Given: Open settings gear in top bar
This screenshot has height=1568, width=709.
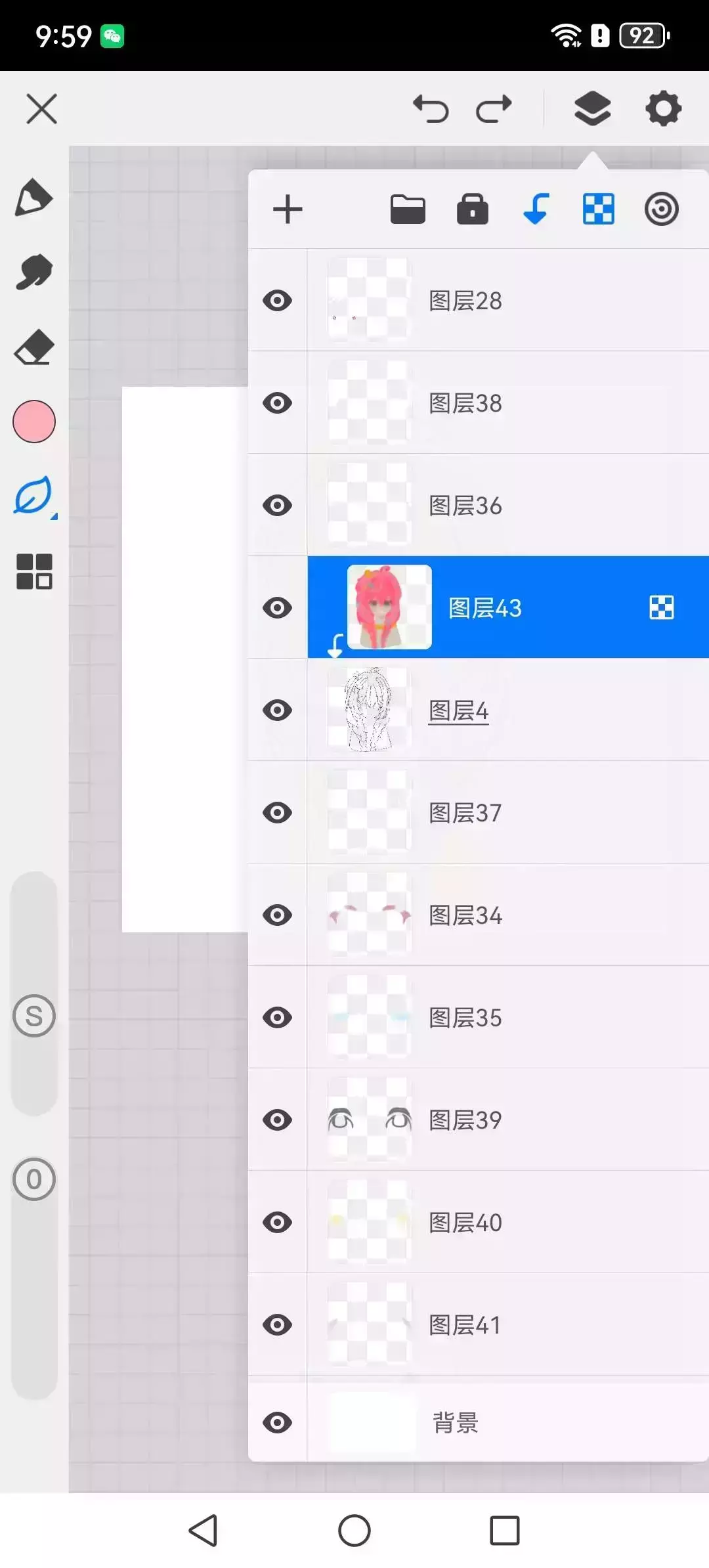Looking at the screenshot, I should (x=663, y=108).
